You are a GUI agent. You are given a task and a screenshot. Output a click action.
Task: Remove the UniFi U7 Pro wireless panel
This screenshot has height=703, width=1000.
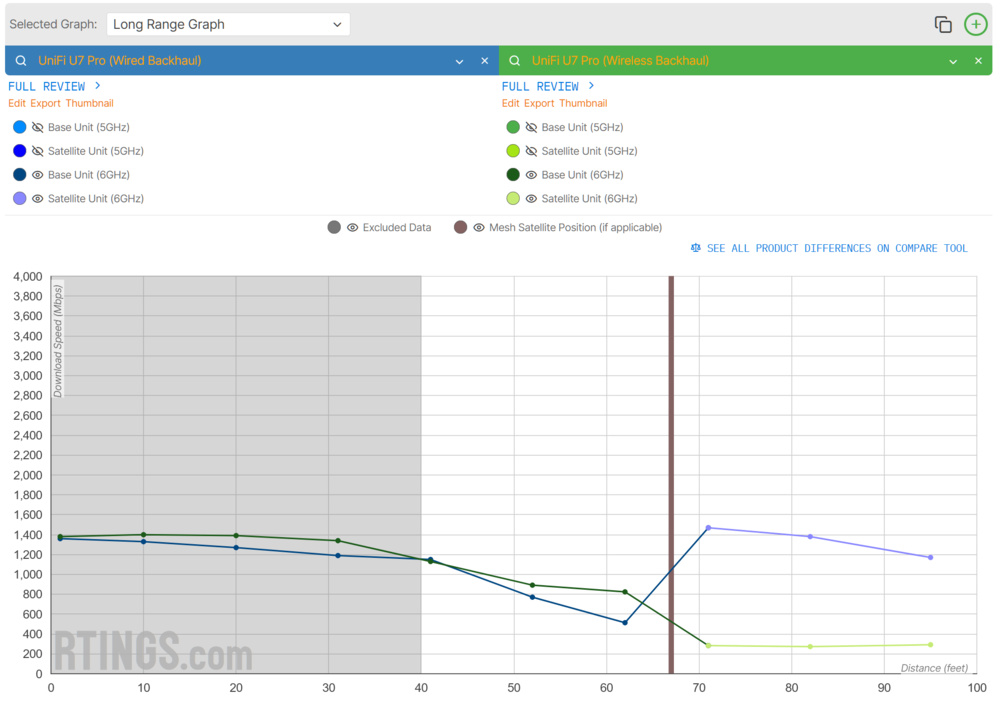977,60
